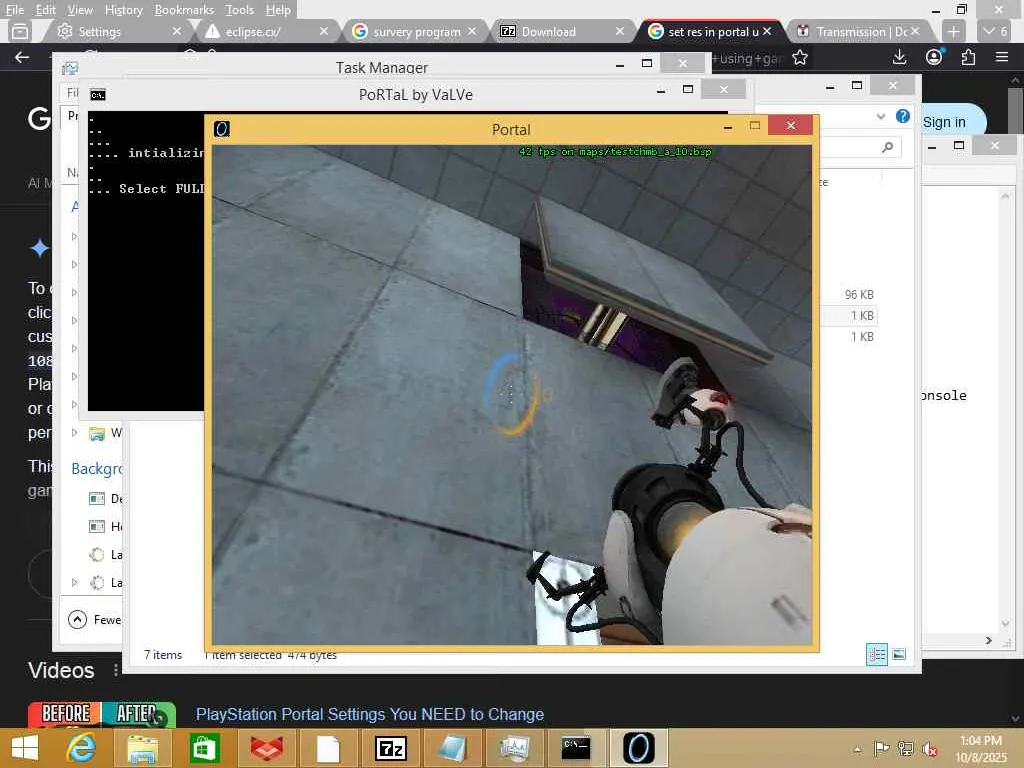This screenshot has width=1024, height=768.
Task: Open the Bookmarks menu
Action: (x=184, y=10)
